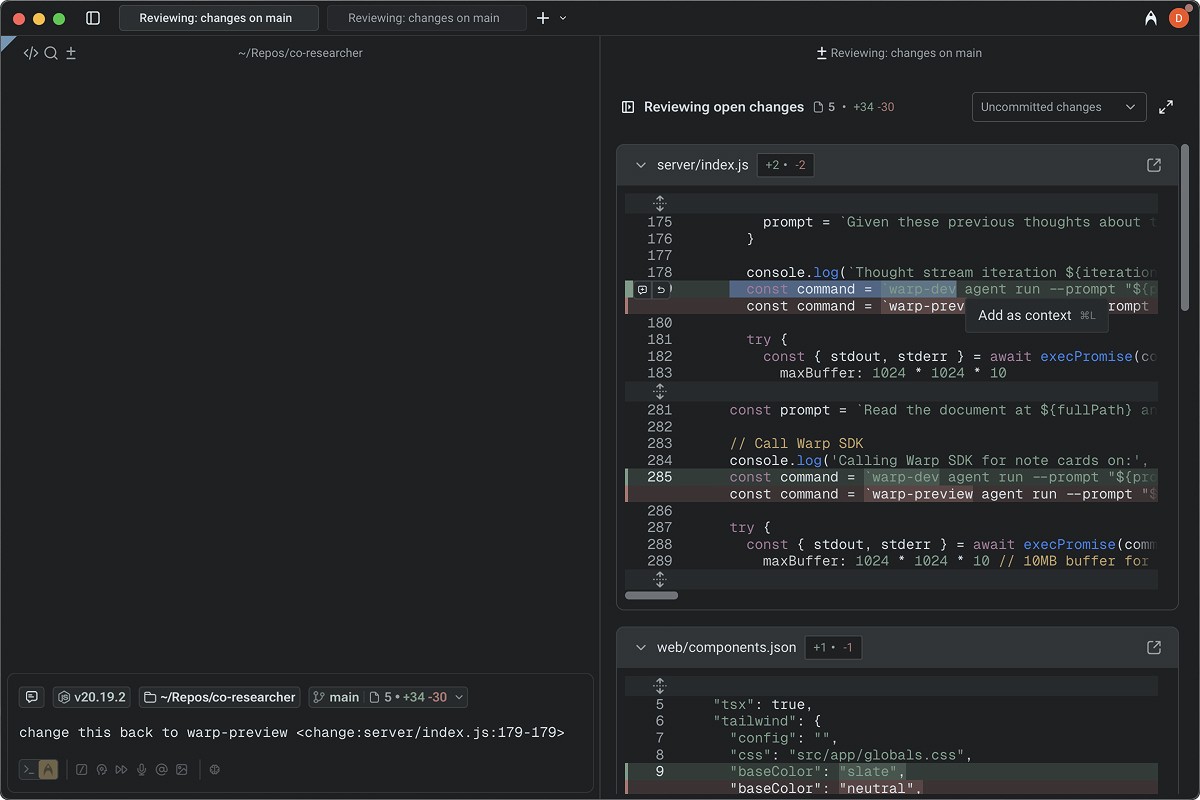
Task: Open the Uncommitted changes dropdown
Action: (1058, 107)
